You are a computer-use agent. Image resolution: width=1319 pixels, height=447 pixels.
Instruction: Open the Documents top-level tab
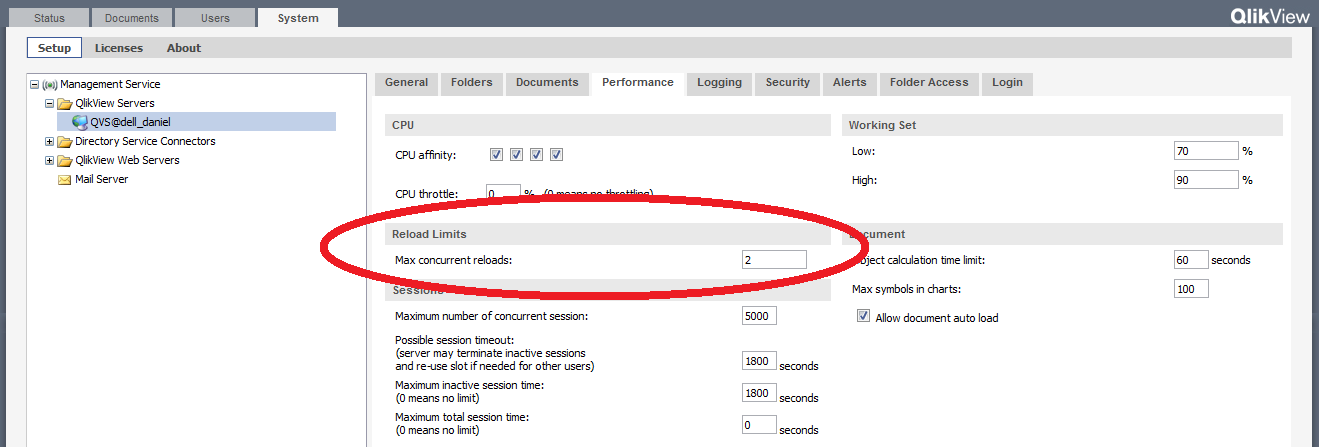[131, 18]
